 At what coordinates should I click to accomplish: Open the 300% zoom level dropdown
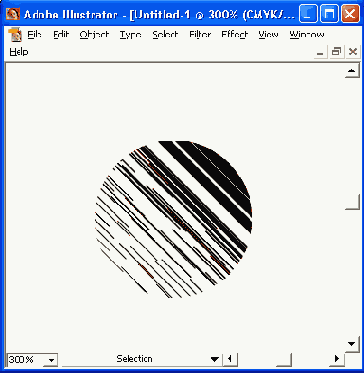coord(51,360)
